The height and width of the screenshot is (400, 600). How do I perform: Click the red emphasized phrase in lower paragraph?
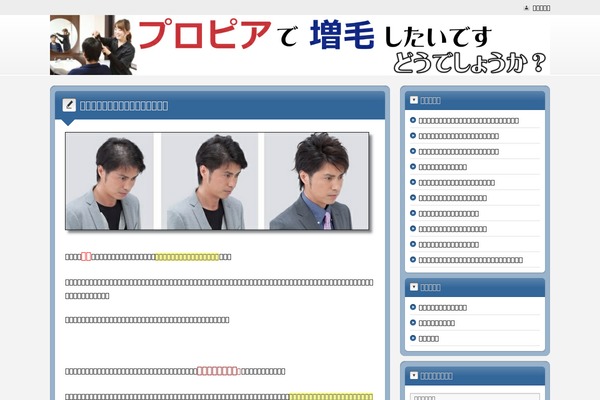click(217, 371)
